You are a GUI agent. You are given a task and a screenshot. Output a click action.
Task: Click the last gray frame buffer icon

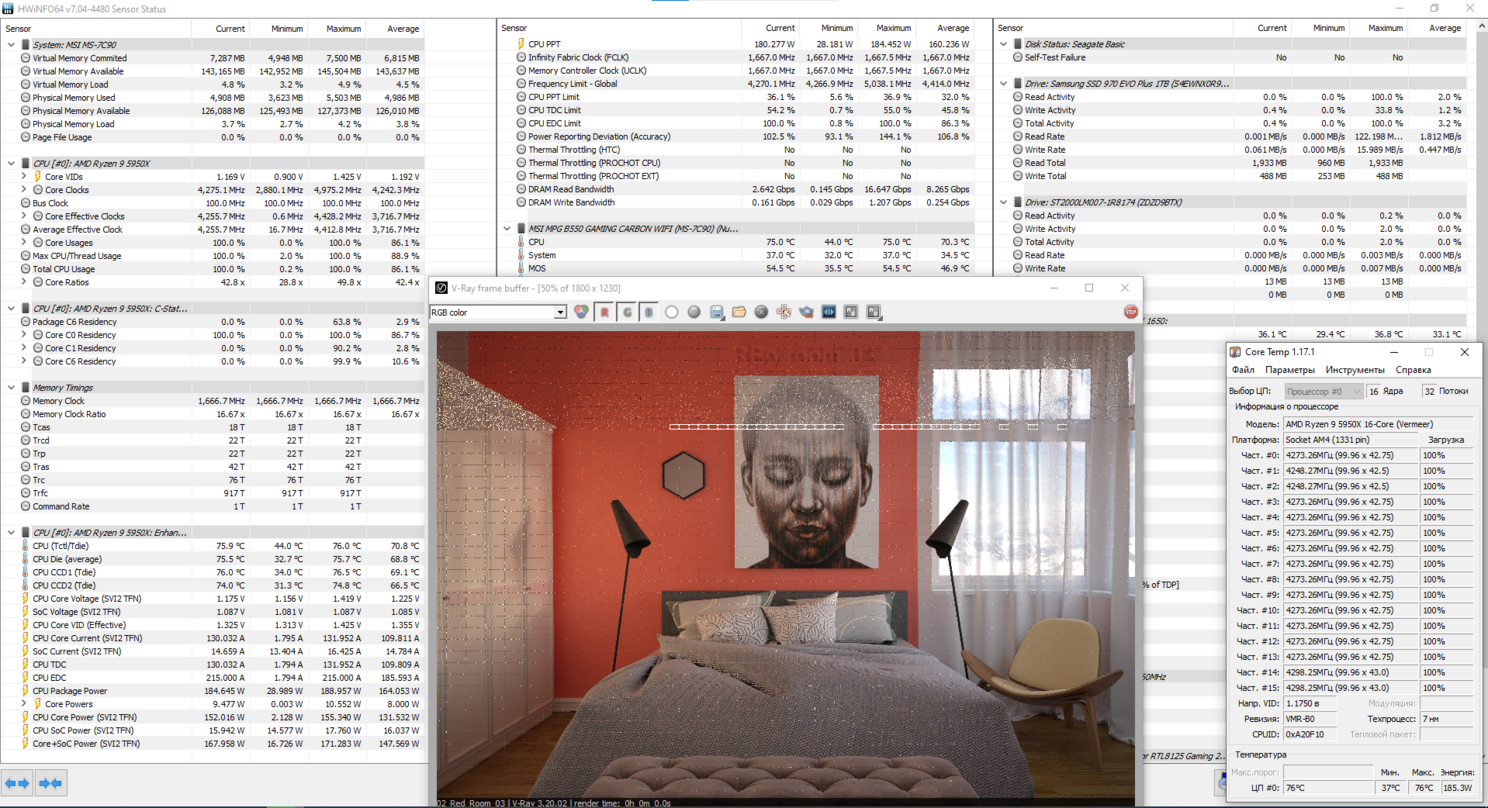pos(874,312)
